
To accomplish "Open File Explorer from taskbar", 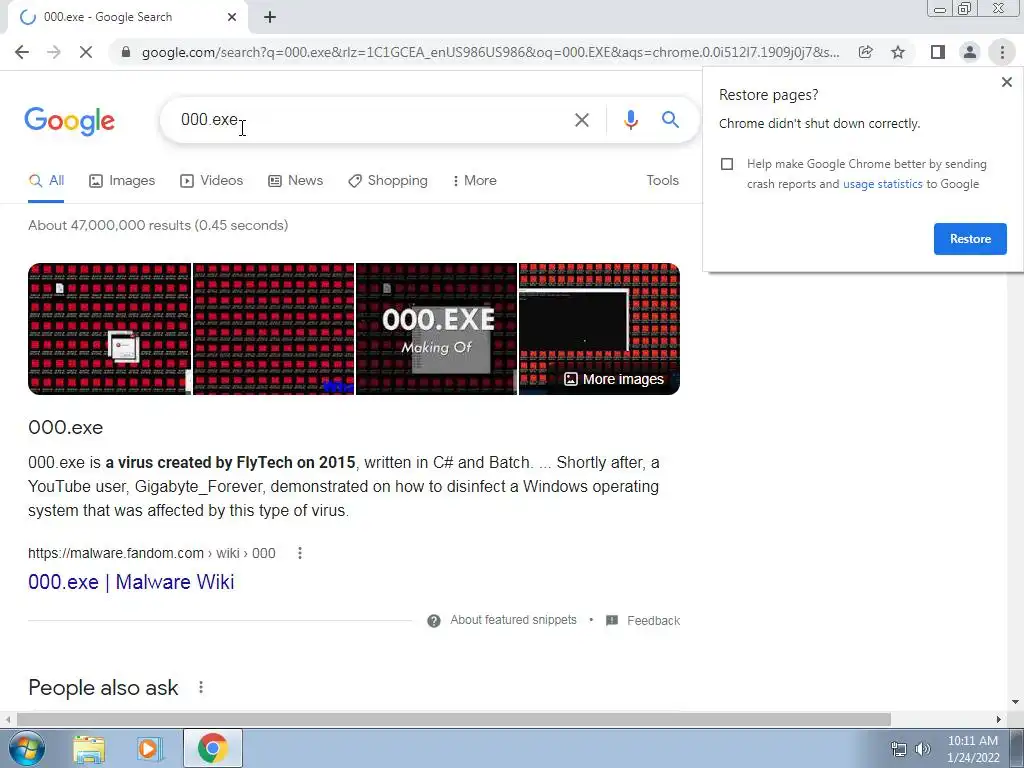I will 89,749.
